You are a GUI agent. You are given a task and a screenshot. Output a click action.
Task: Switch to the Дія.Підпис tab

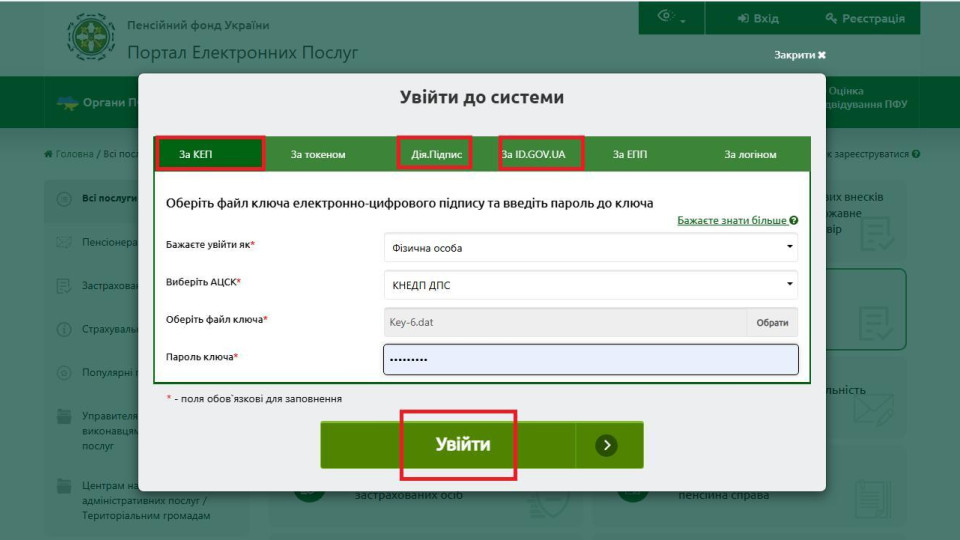436,154
